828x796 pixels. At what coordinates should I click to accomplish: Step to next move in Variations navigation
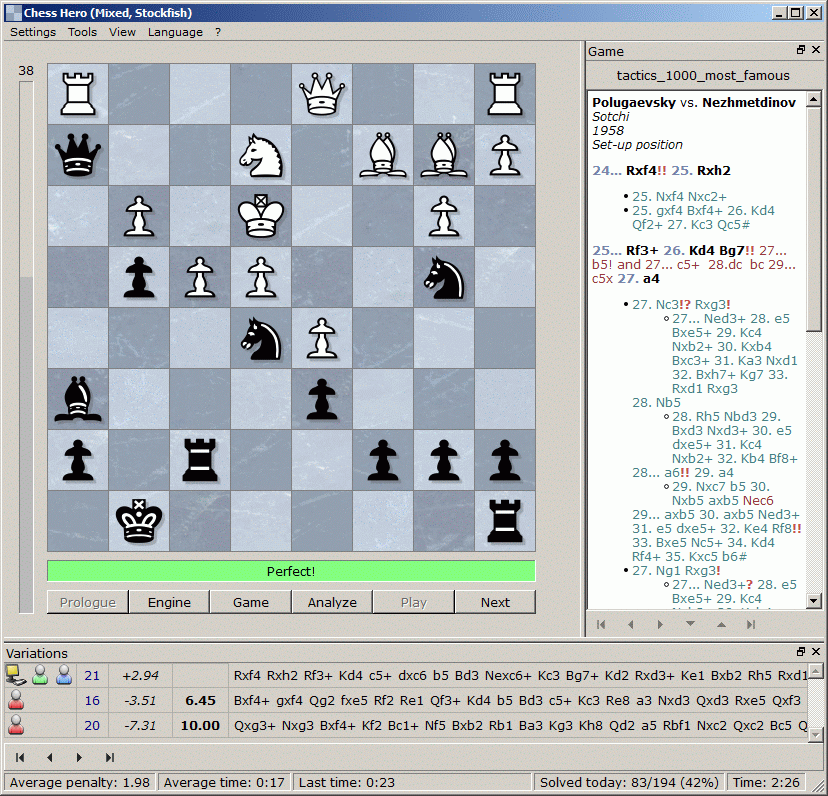tap(79, 757)
